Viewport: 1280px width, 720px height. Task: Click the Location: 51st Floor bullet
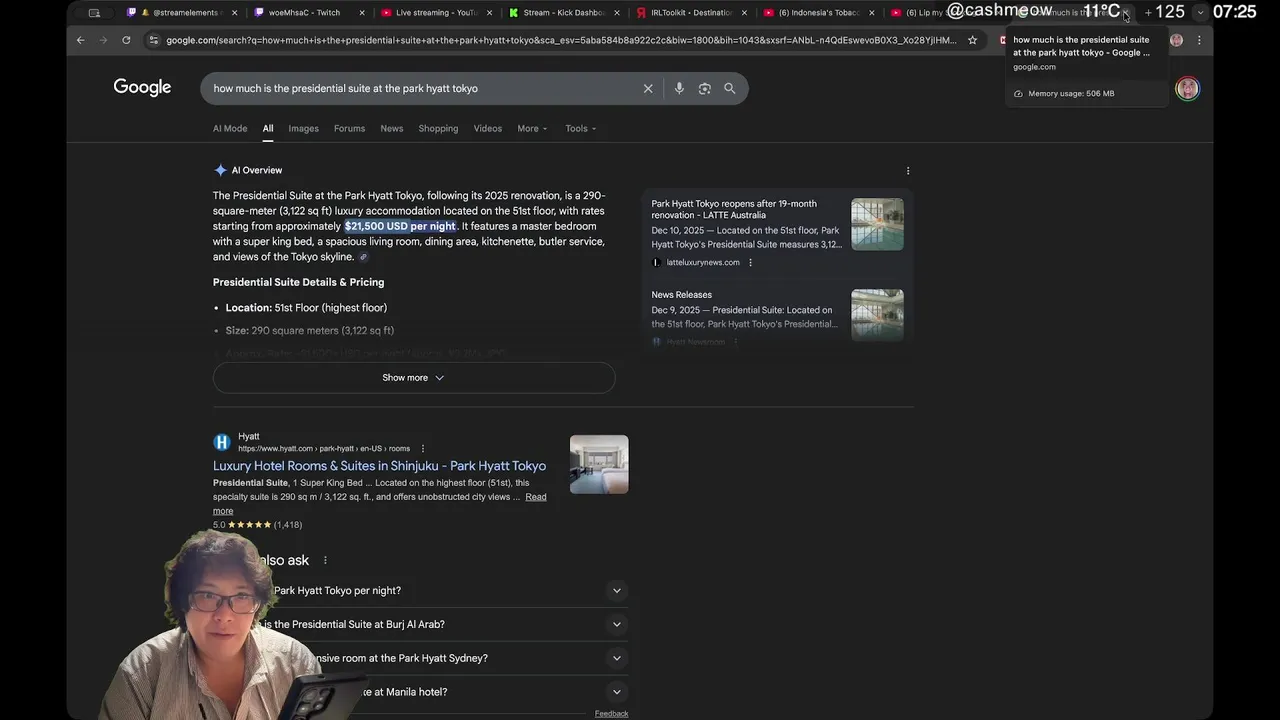tap(306, 308)
